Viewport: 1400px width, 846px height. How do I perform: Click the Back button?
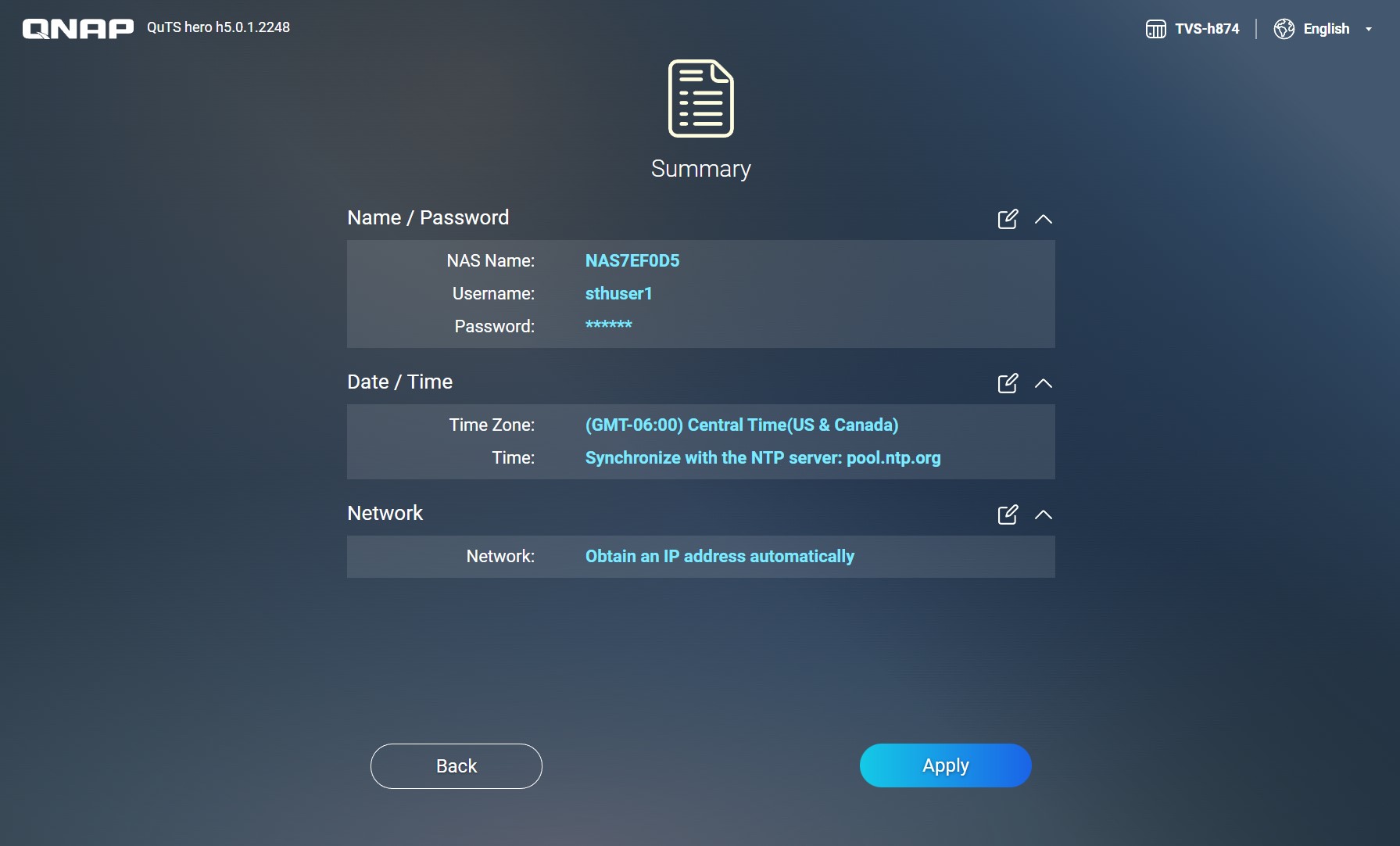457,766
